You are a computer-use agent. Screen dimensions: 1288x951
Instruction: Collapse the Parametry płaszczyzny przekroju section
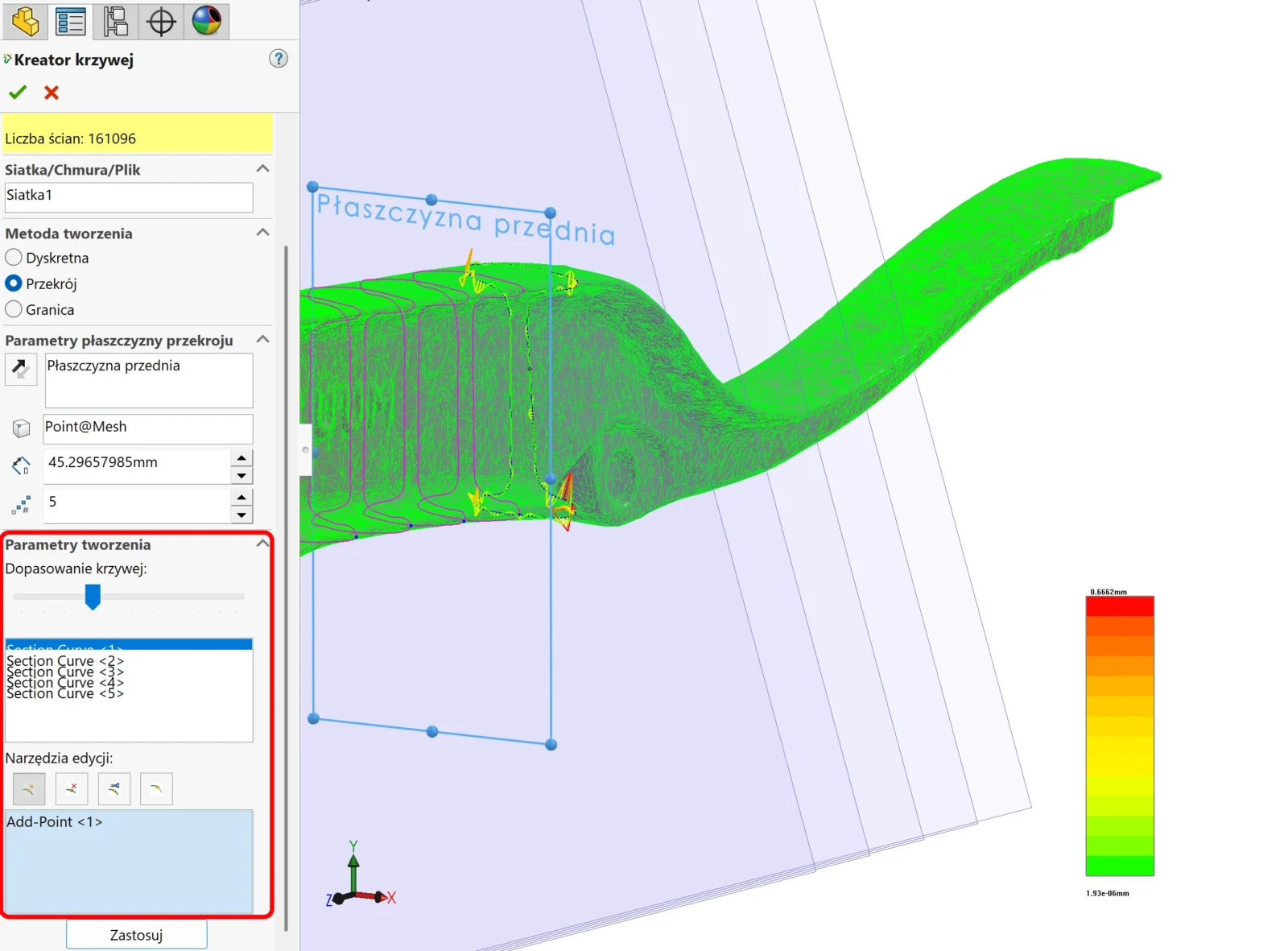point(262,340)
